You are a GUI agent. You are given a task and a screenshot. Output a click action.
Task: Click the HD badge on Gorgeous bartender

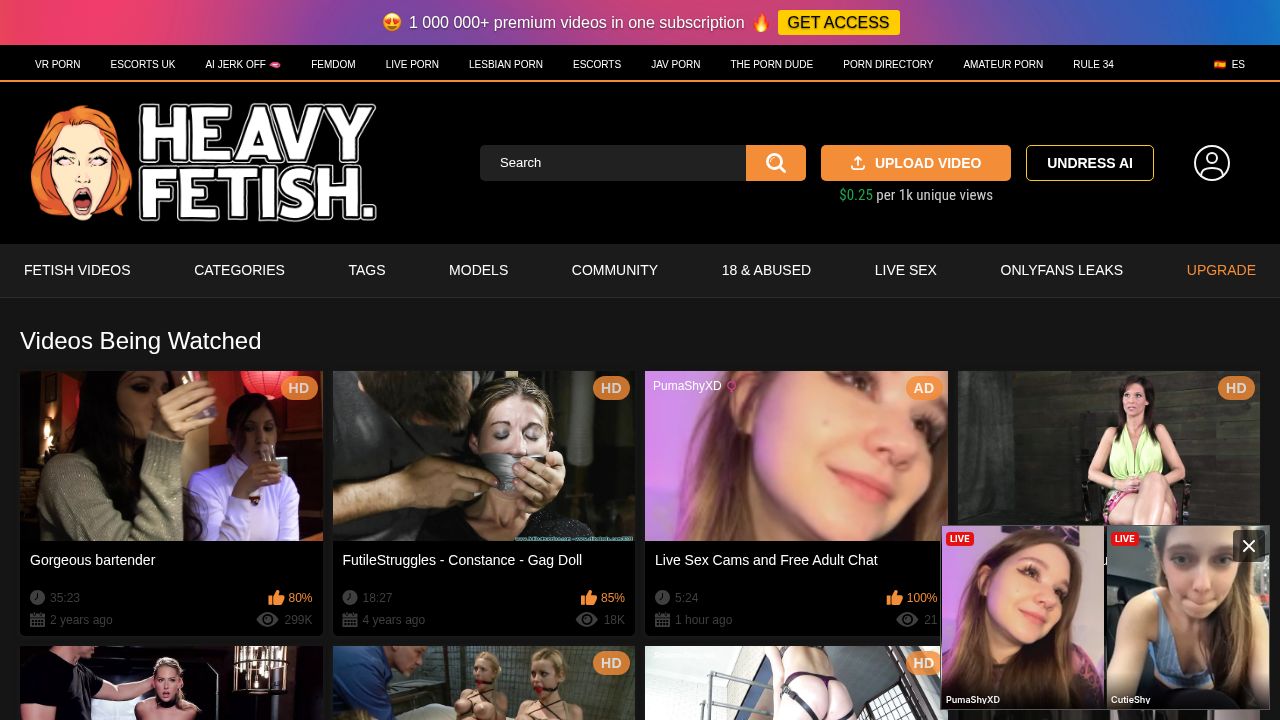(x=298, y=388)
